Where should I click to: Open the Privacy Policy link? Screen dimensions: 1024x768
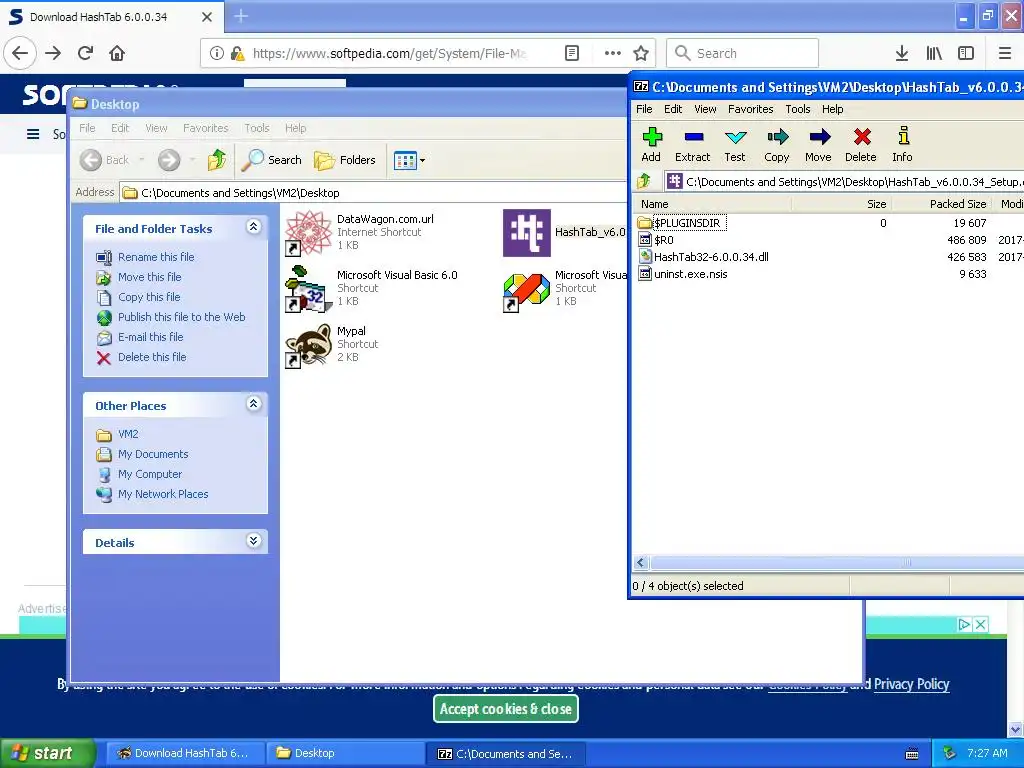pyautogui.click(x=911, y=684)
